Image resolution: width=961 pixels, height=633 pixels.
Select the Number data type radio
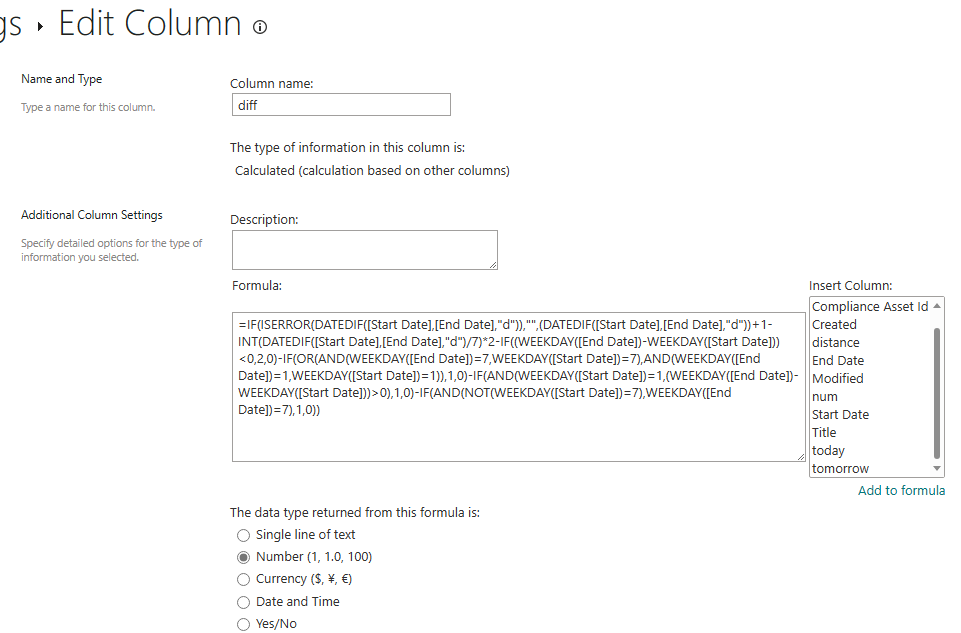click(x=243, y=557)
